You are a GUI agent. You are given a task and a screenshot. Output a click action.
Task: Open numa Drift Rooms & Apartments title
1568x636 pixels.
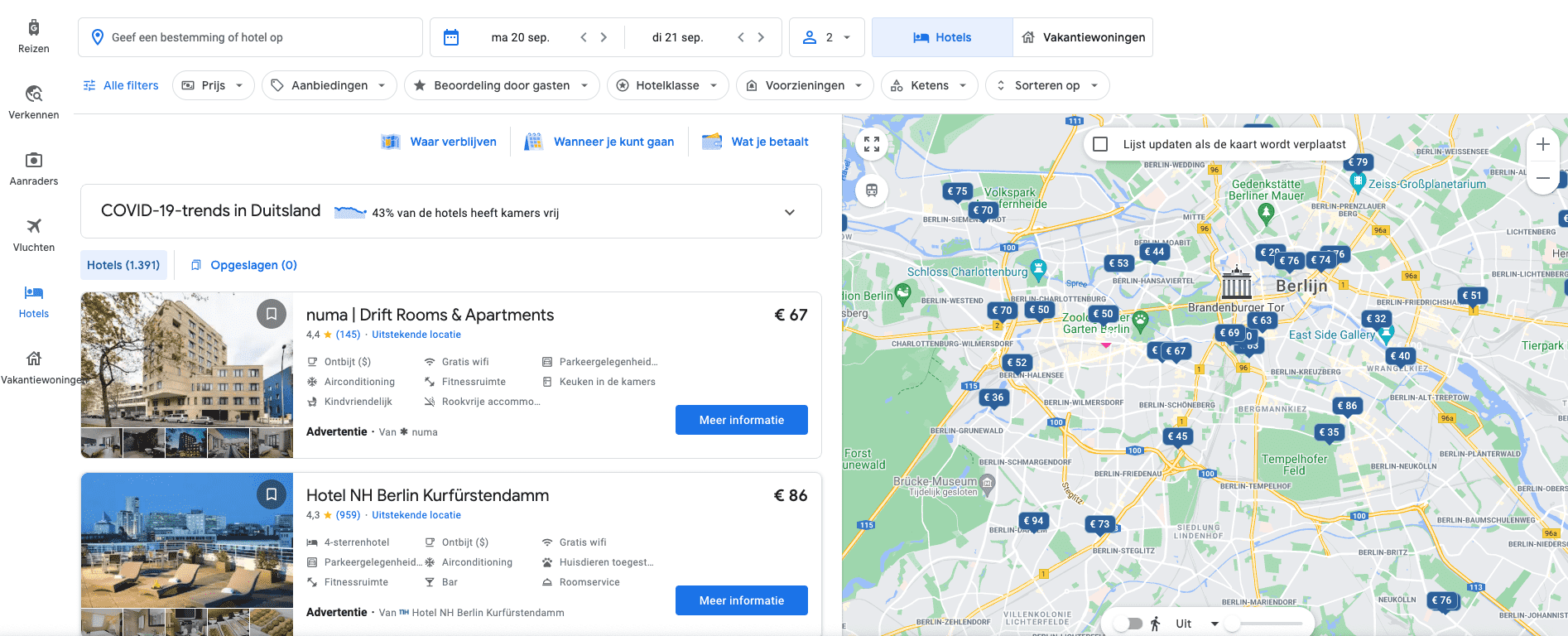(430, 315)
